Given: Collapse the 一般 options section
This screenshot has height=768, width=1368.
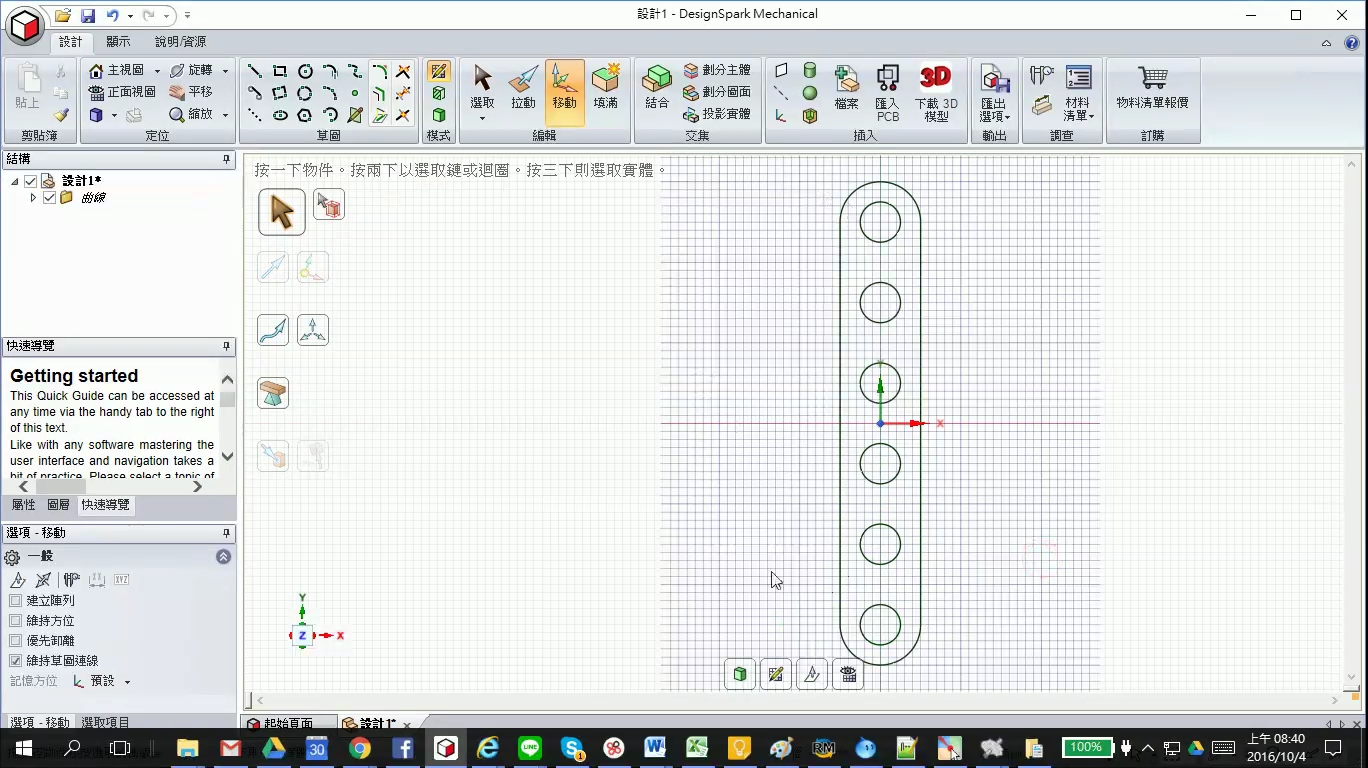Looking at the screenshot, I should click(x=224, y=557).
